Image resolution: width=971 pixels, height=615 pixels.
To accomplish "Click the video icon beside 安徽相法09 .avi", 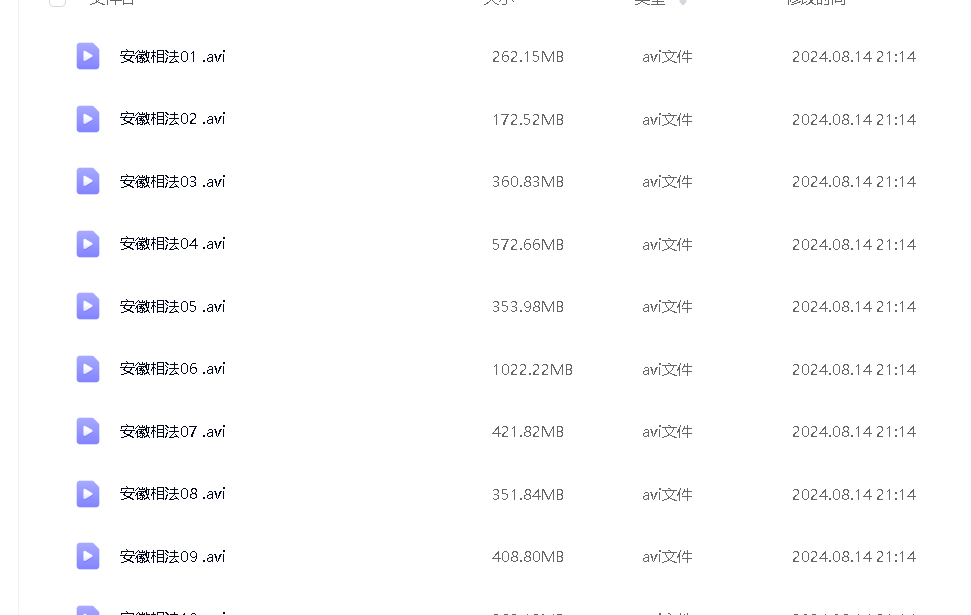I will pyautogui.click(x=88, y=556).
